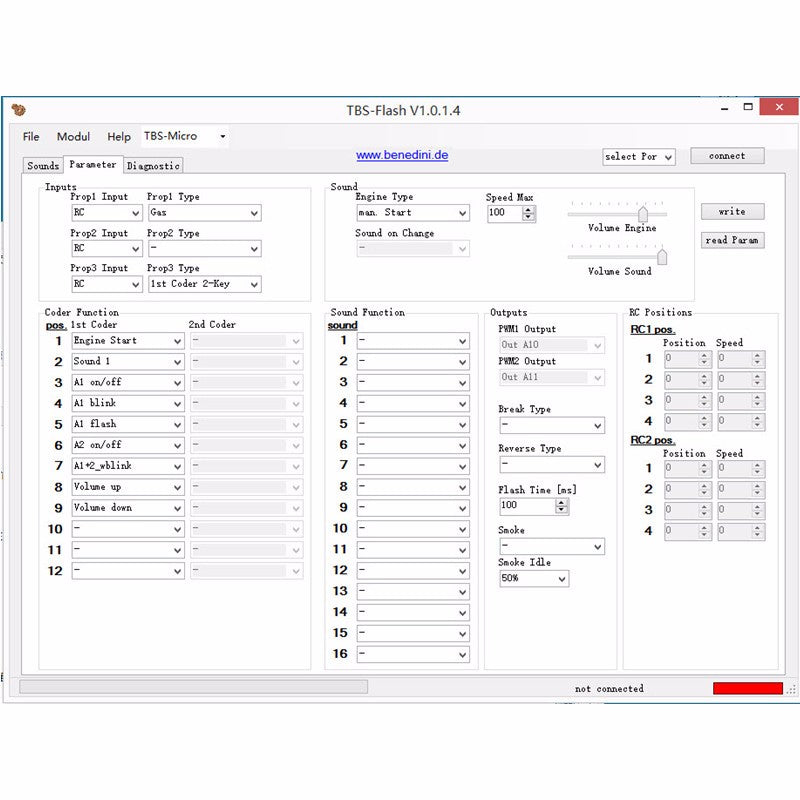This screenshot has width=800, height=800.
Task: Click the Volume Engine slider handle
Action: pos(643,213)
